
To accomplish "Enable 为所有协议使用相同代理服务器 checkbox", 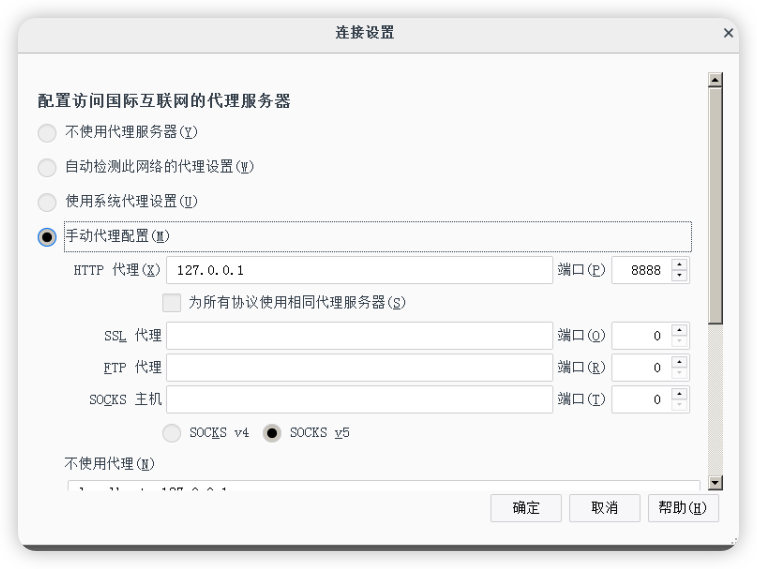I will (x=171, y=303).
